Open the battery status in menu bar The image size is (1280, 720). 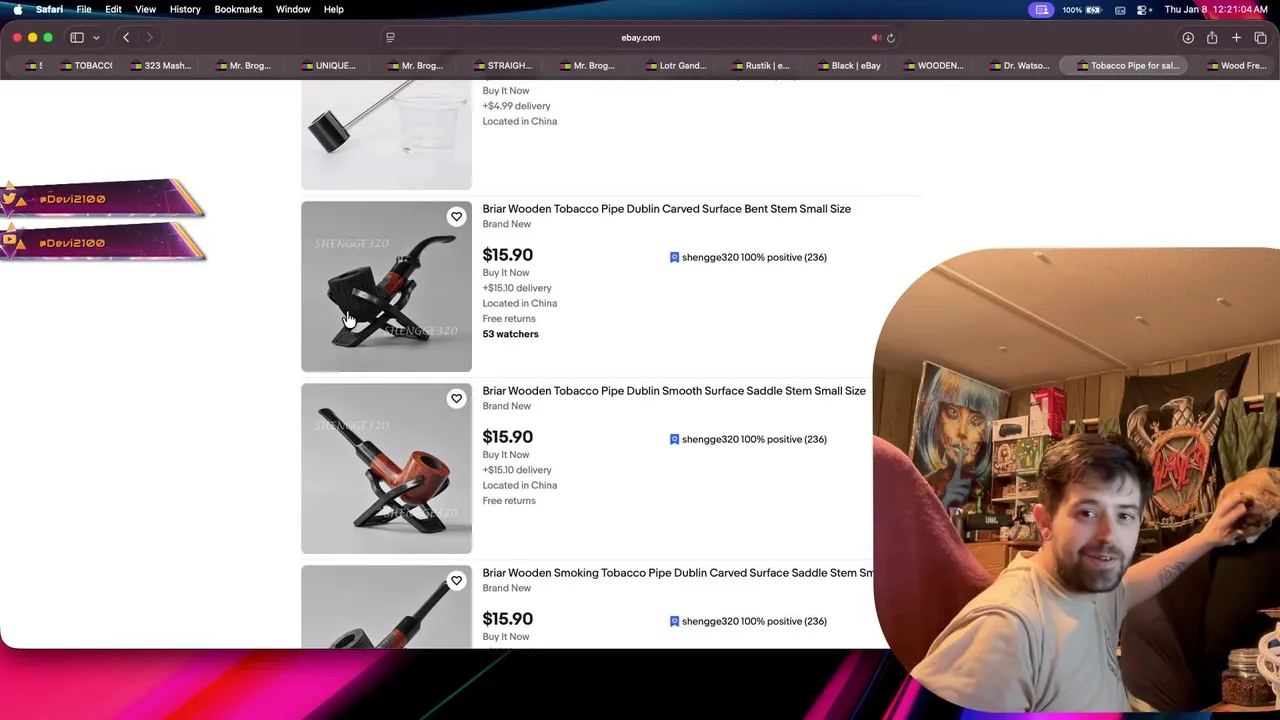(1082, 9)
